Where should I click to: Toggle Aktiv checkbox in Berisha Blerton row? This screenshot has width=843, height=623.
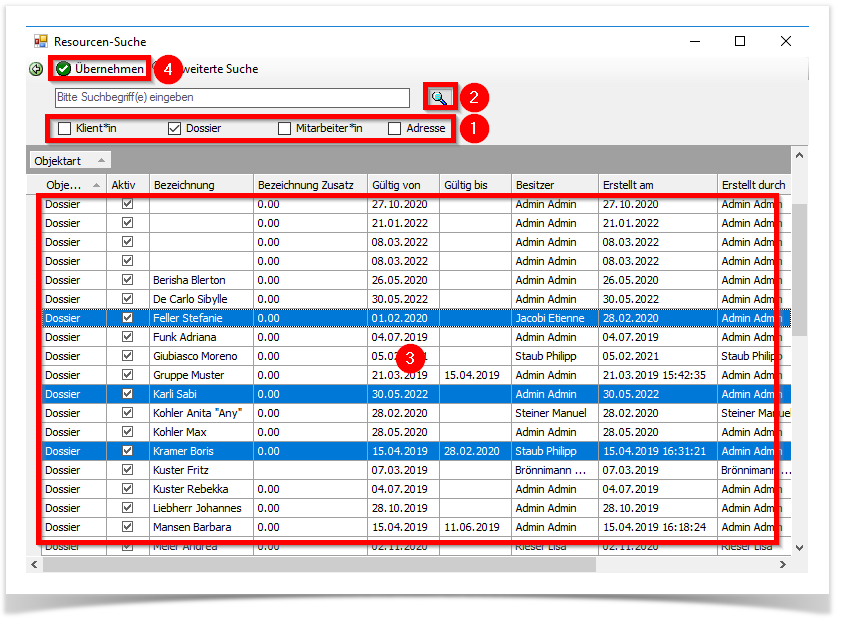pos(127,280)
